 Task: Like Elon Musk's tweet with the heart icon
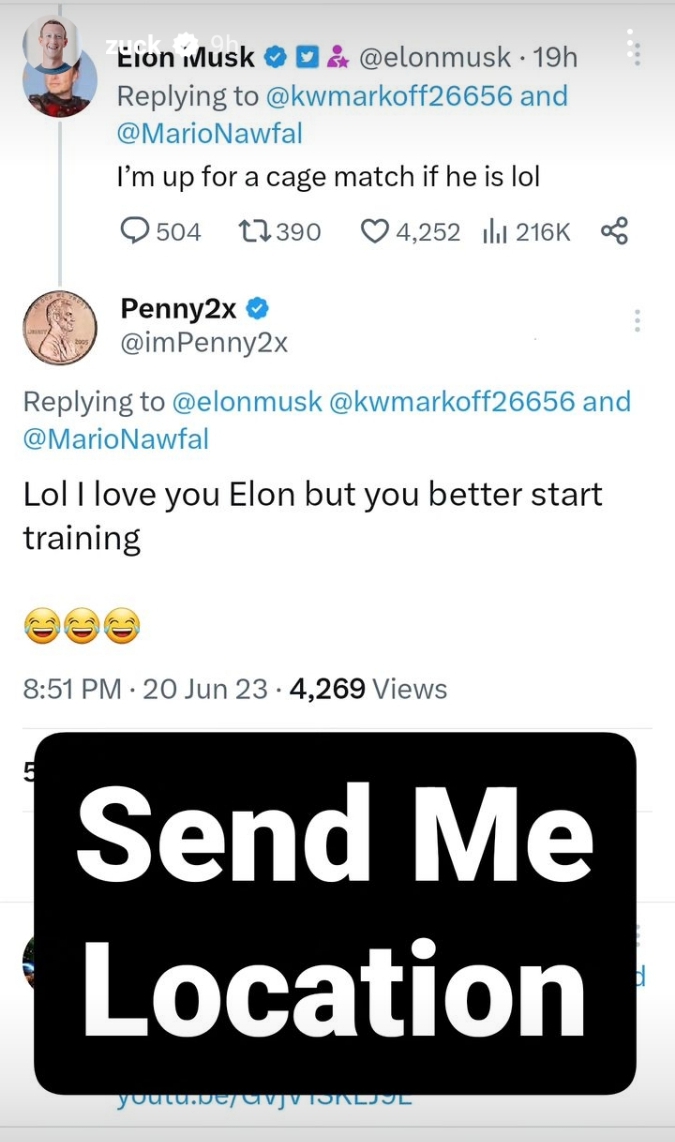[374, 232]
